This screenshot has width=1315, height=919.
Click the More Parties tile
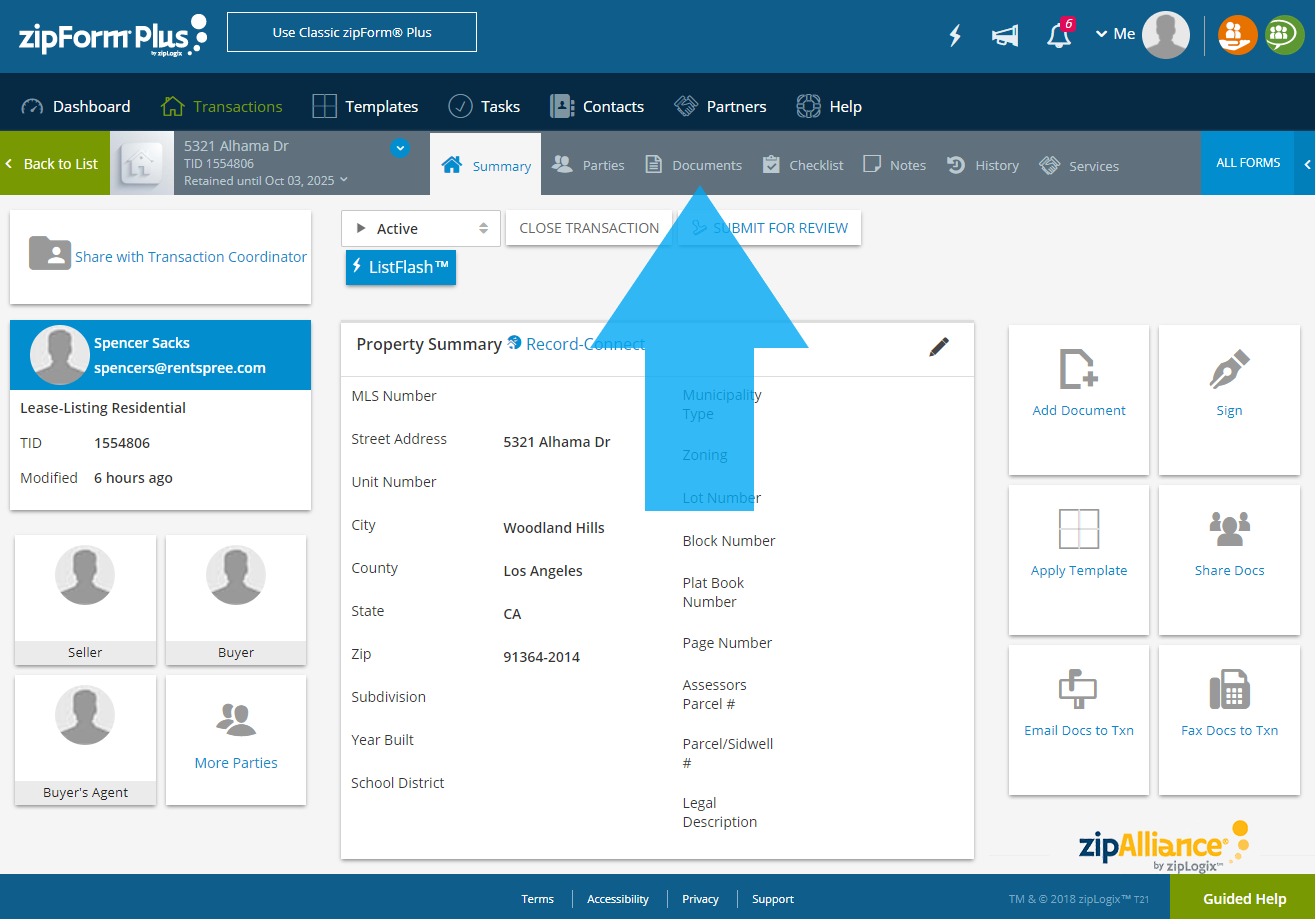(x=236, y=740)
